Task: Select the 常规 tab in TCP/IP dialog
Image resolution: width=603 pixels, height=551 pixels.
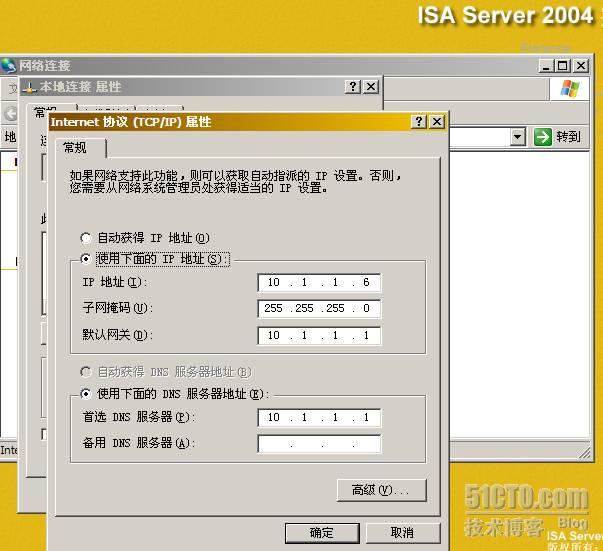Action: click(80, 148)
